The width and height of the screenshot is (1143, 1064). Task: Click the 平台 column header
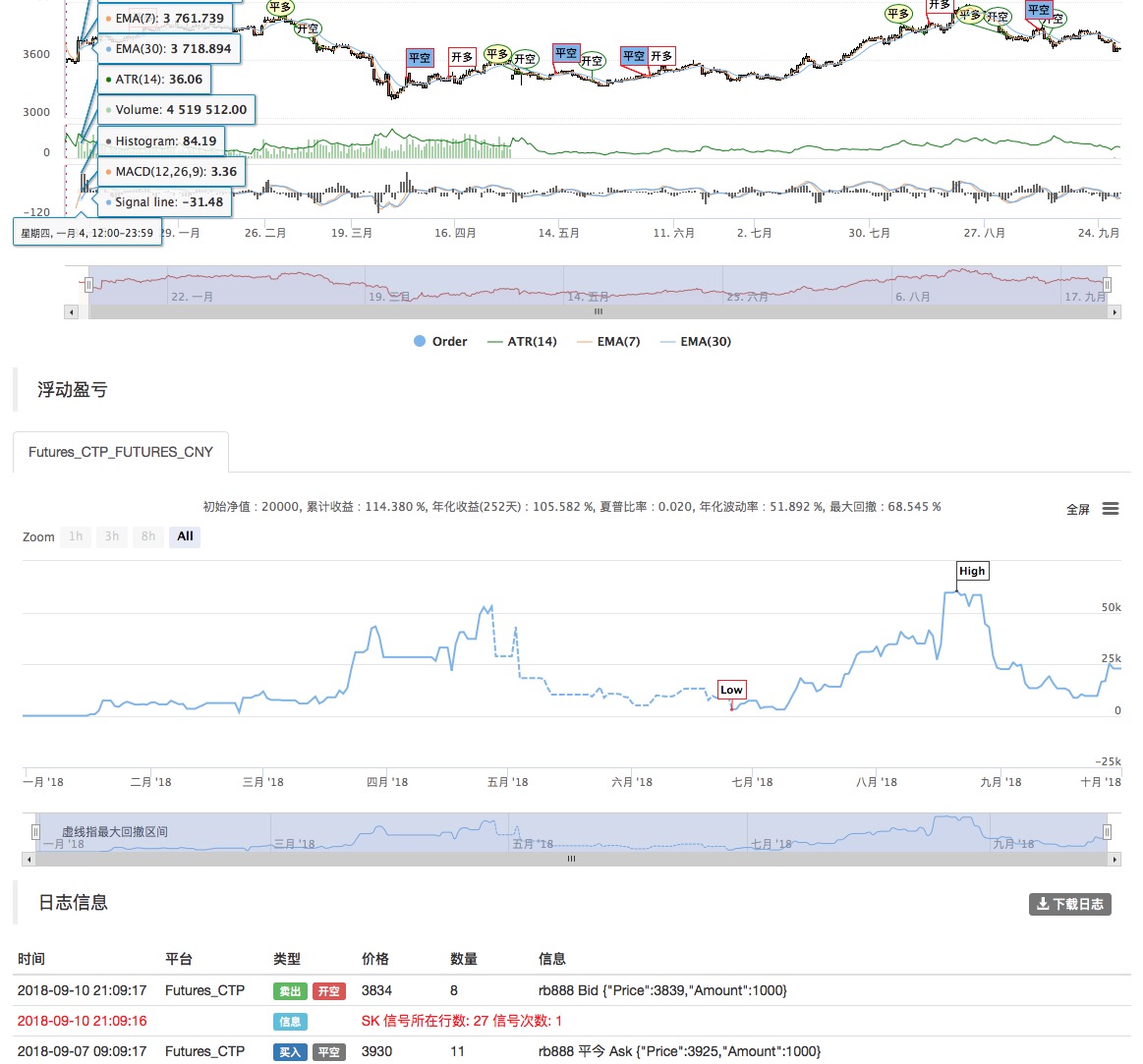[x=179, y=959]
